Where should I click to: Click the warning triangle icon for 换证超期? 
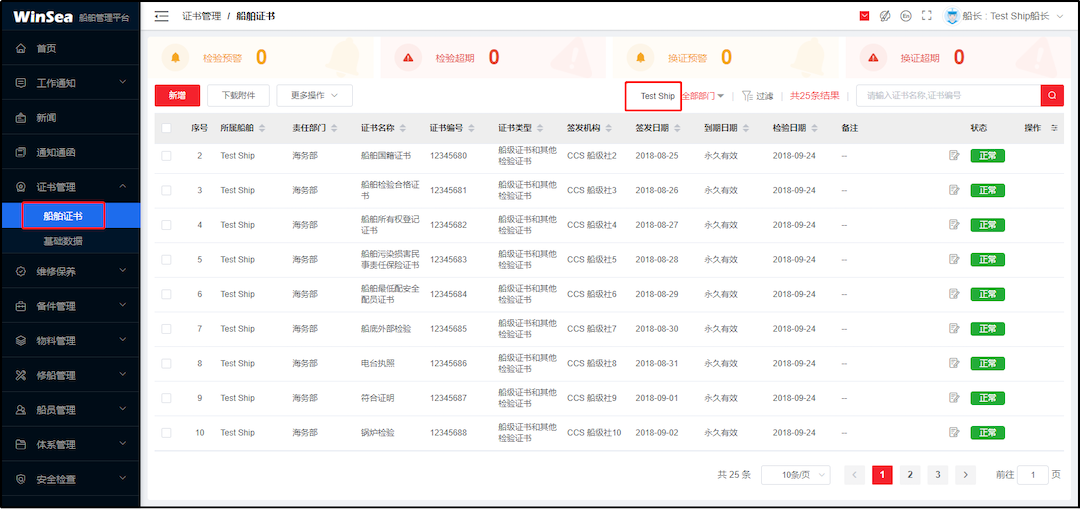click(x=873, y=57)
